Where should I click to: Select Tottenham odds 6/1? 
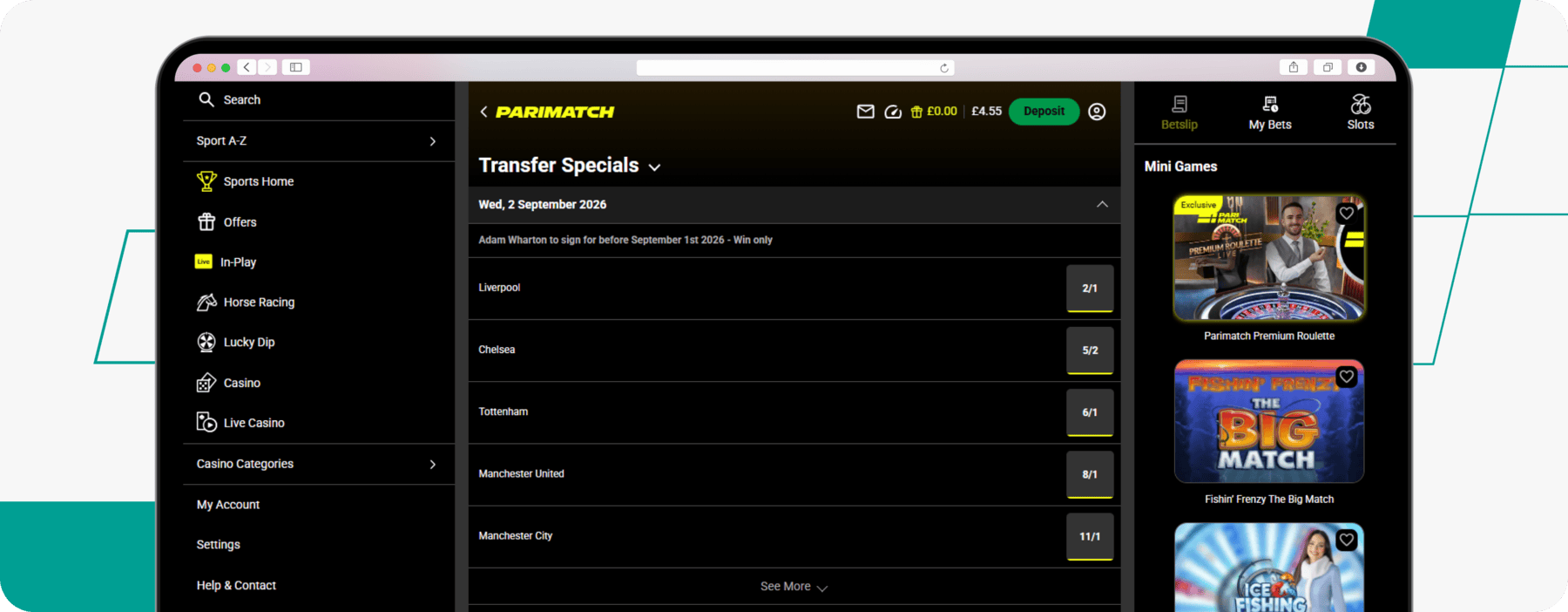click(x=1090, y=411)
